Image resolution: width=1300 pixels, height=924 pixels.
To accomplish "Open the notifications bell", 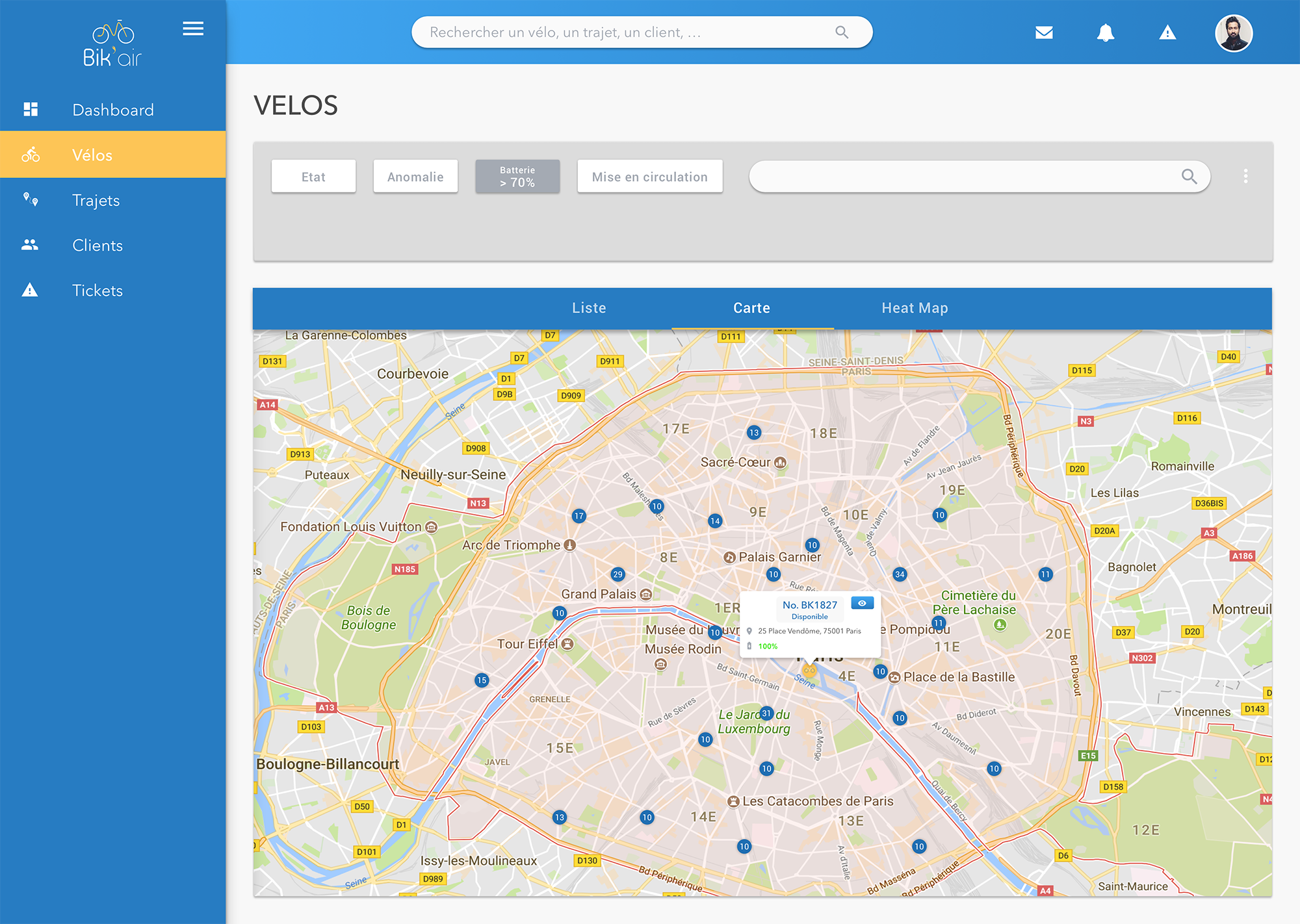I will 1106,32.
